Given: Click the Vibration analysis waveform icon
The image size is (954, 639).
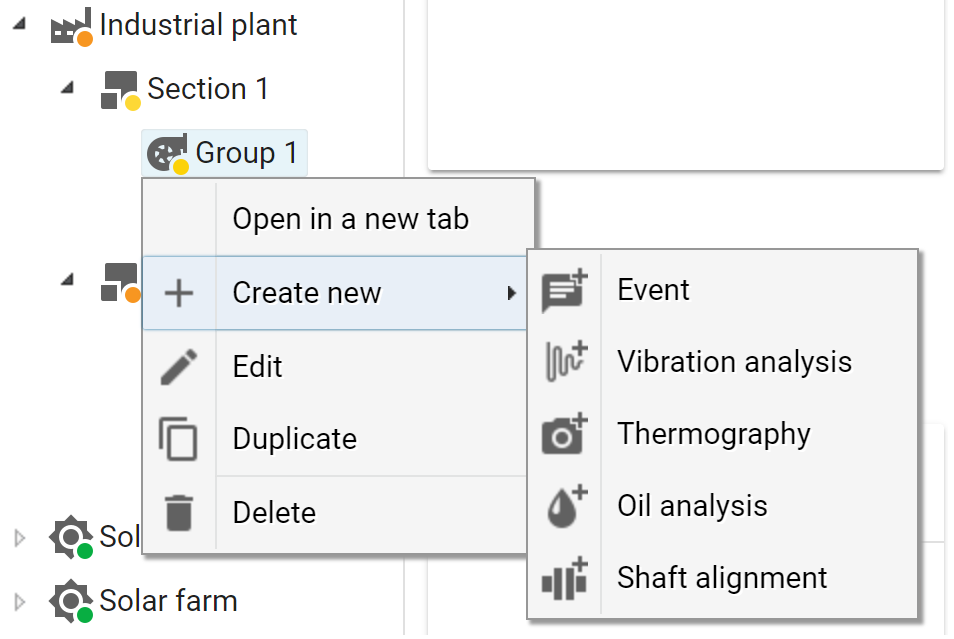Looking at the screenshot, I should pos(565,361).
